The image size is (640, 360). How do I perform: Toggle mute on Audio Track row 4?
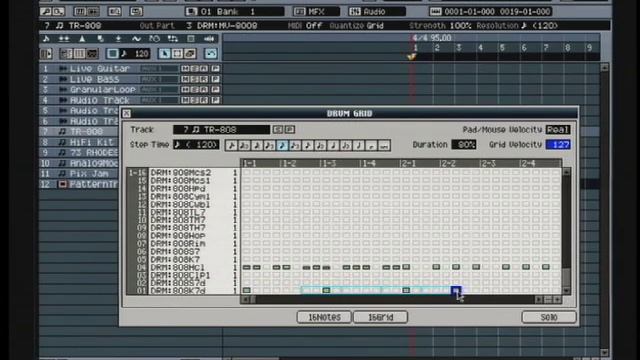(185, 100)
